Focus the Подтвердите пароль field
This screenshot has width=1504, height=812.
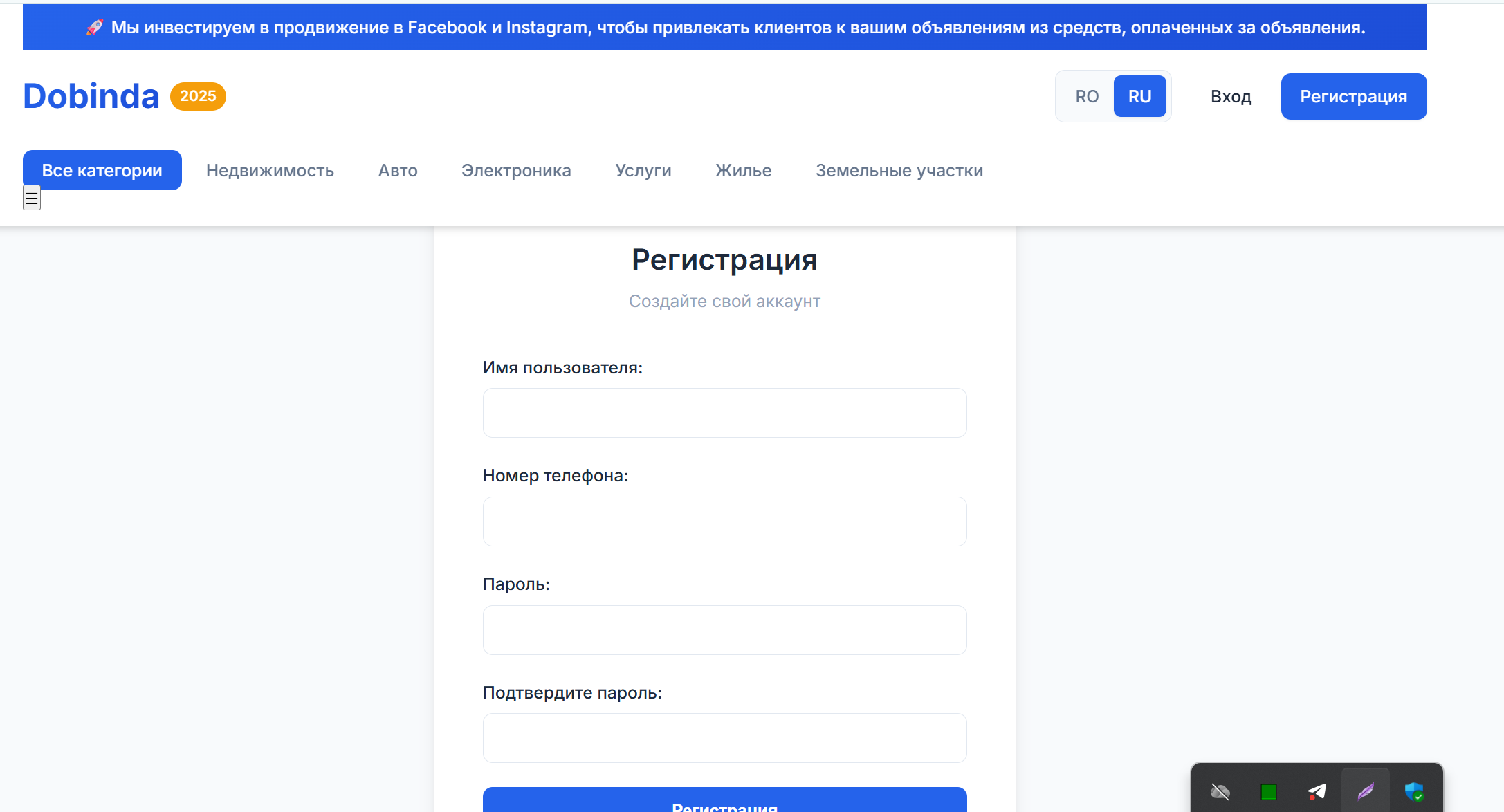(724, 738)
